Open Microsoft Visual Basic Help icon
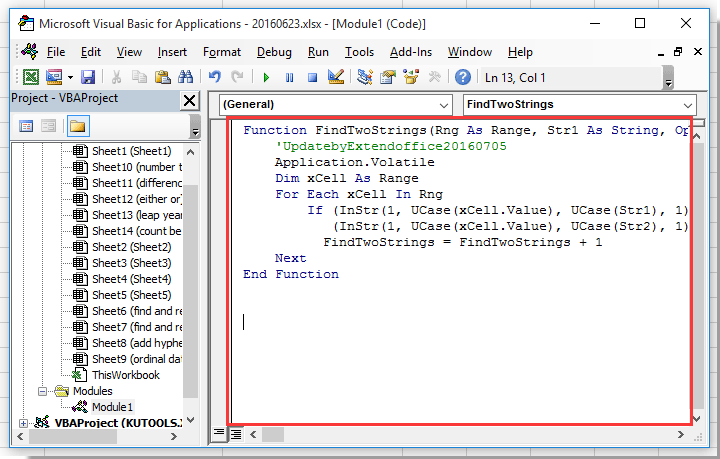Image resolution: width=720 pixels, height=459 pixels. 462,77
